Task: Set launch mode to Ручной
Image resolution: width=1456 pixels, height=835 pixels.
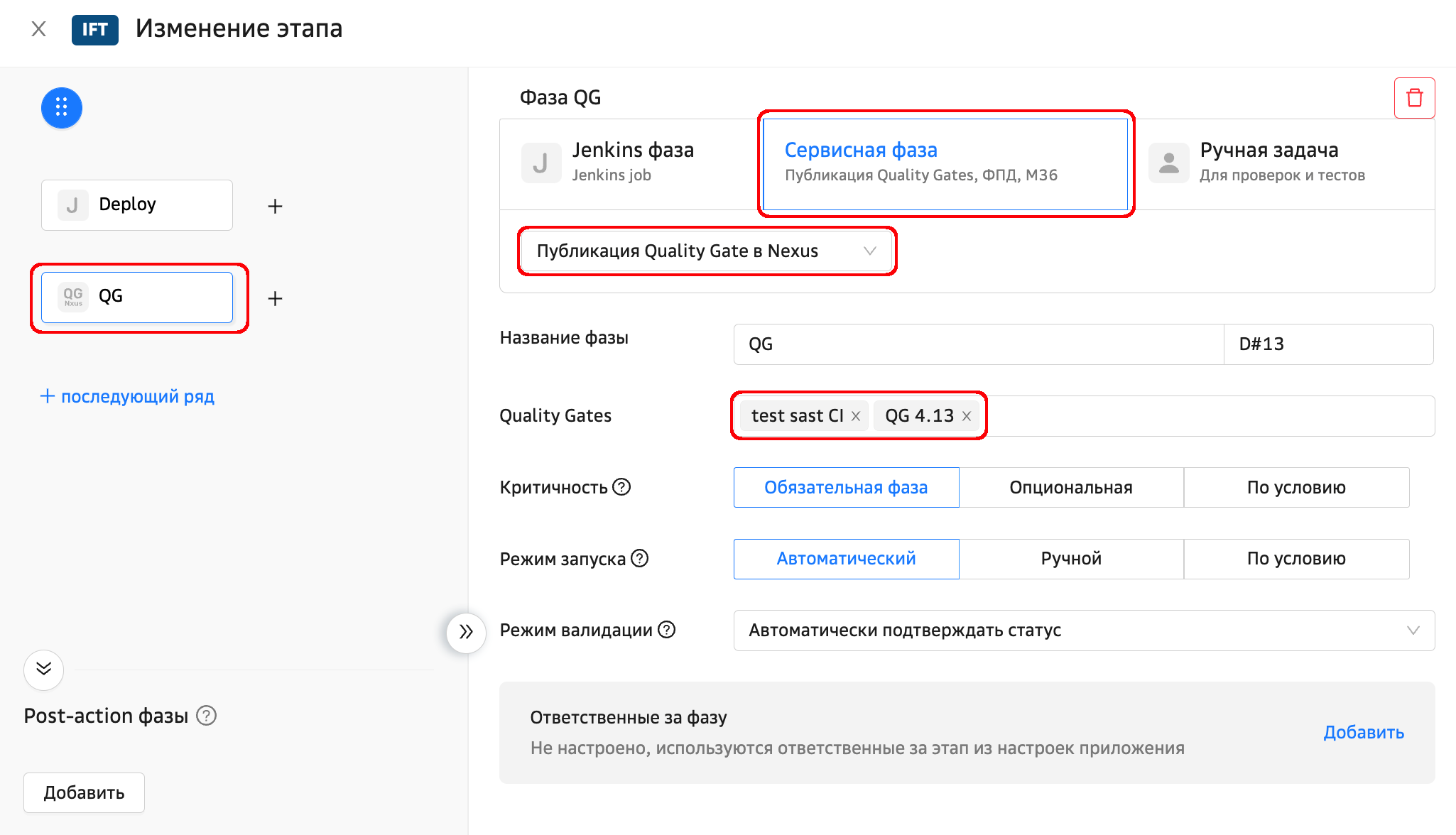Action: (1070, 559)
